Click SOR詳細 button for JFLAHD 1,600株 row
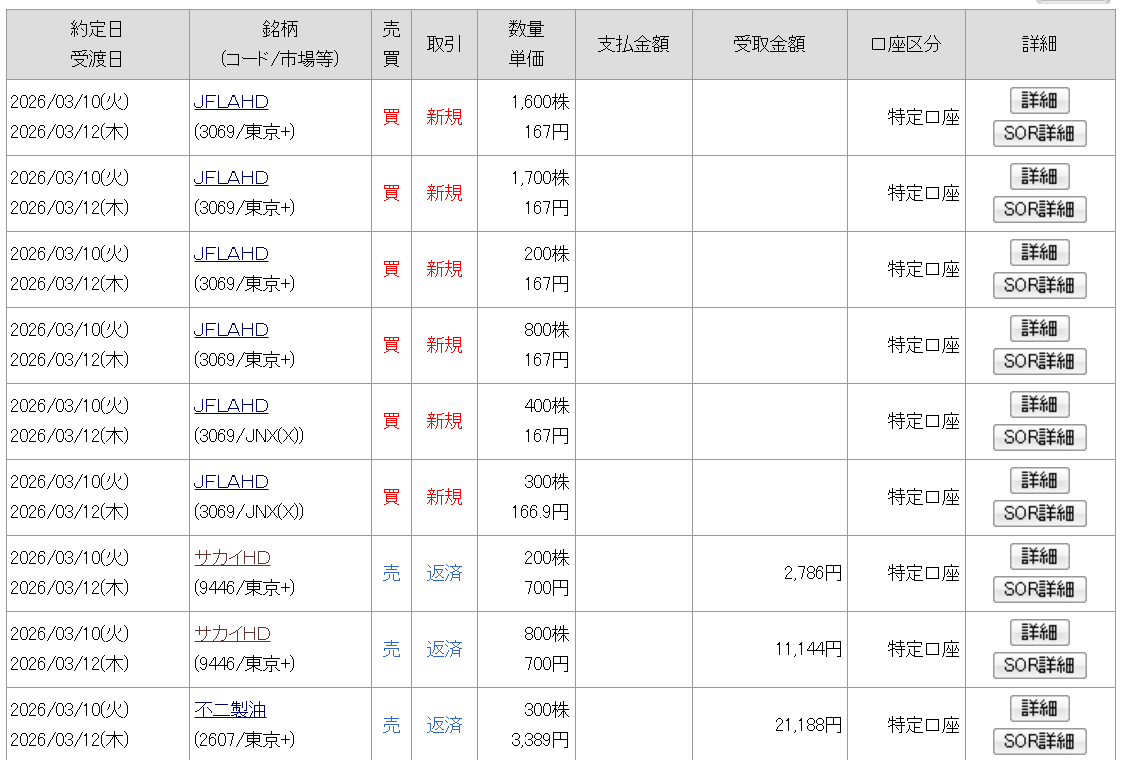This screenshot has width=1122, height=760. point(1039,134)
